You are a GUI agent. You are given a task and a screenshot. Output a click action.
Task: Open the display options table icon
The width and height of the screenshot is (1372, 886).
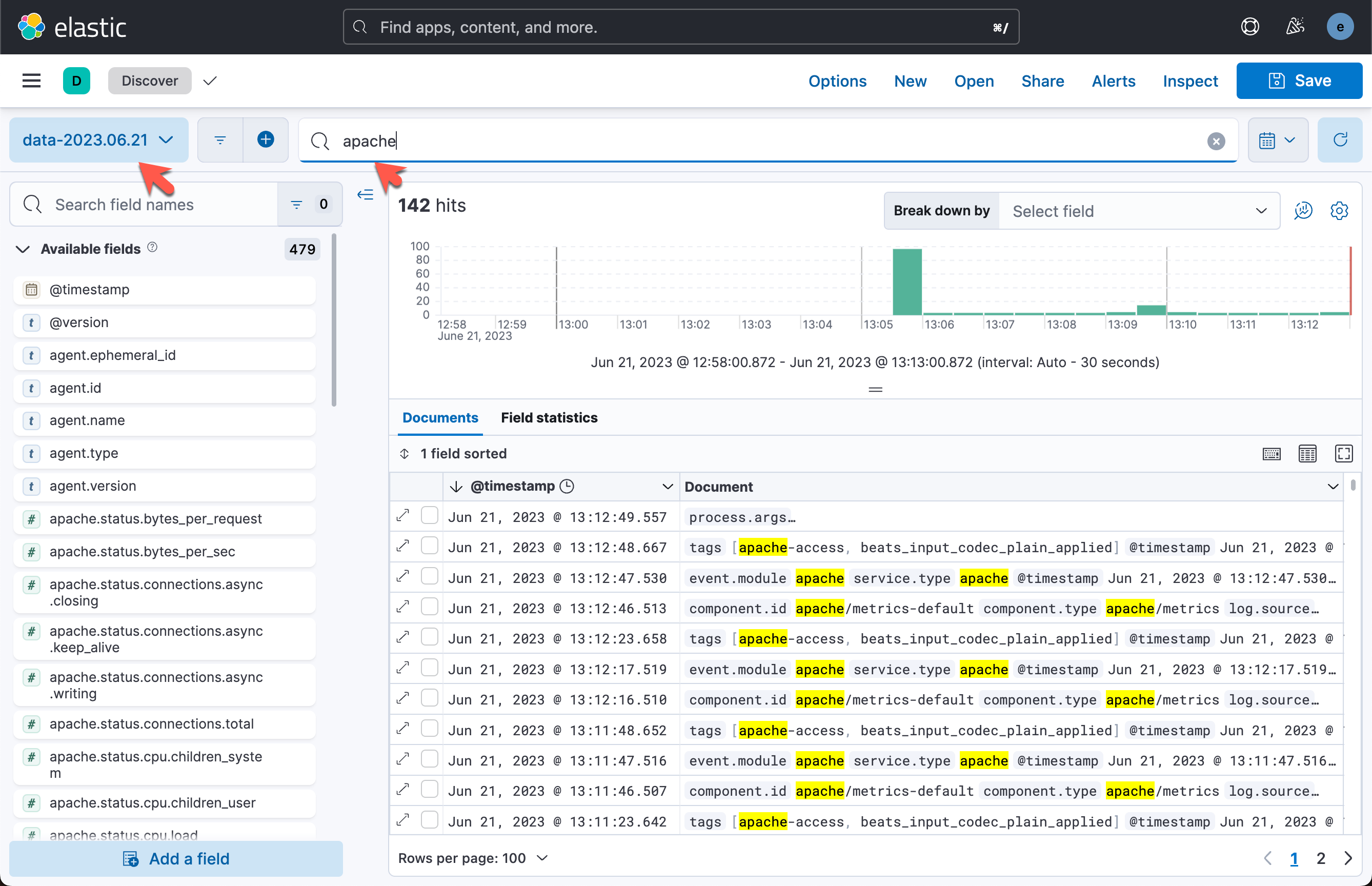click(1307, 453)
